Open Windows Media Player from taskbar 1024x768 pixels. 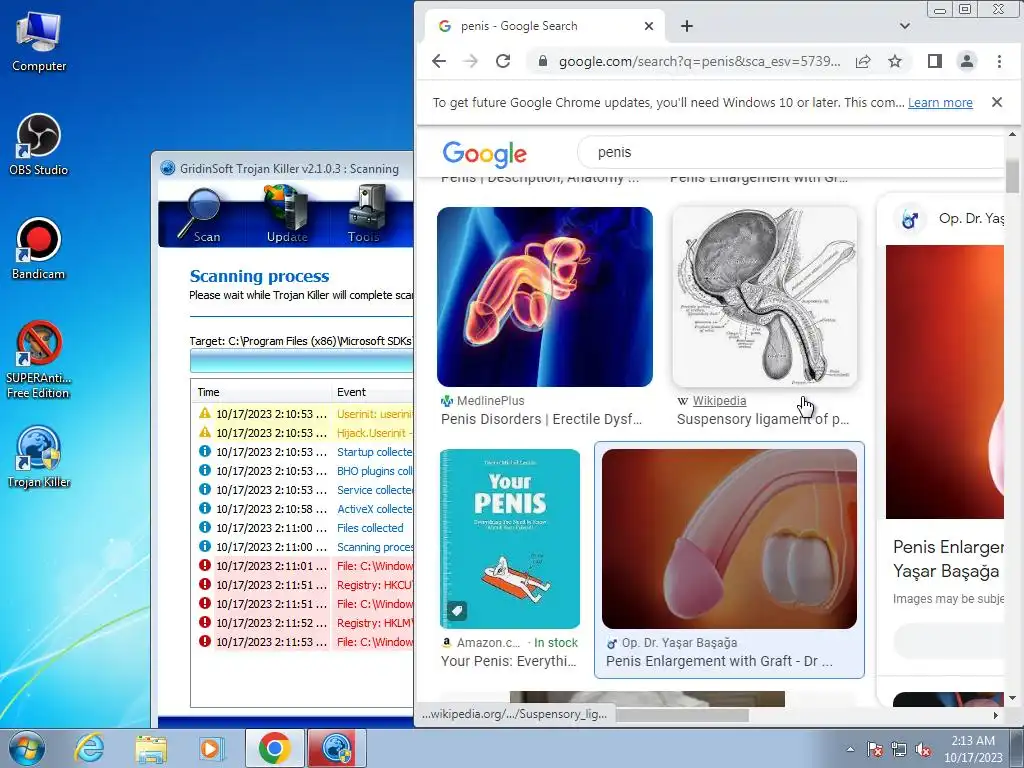pos(210,748)
